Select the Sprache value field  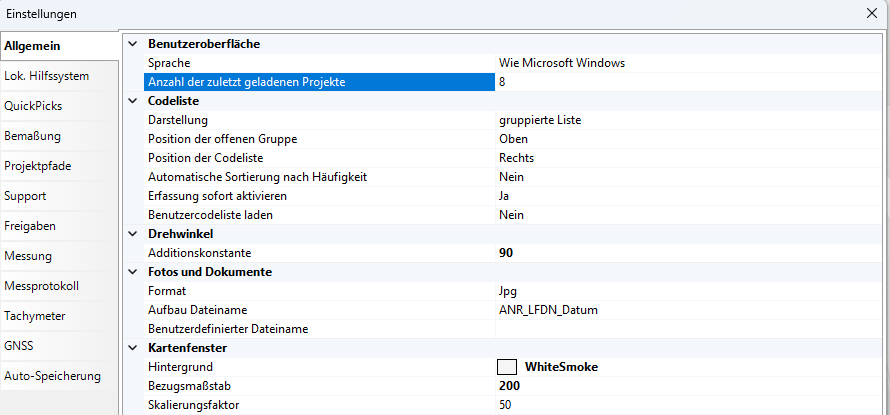(x=690, y=63)
